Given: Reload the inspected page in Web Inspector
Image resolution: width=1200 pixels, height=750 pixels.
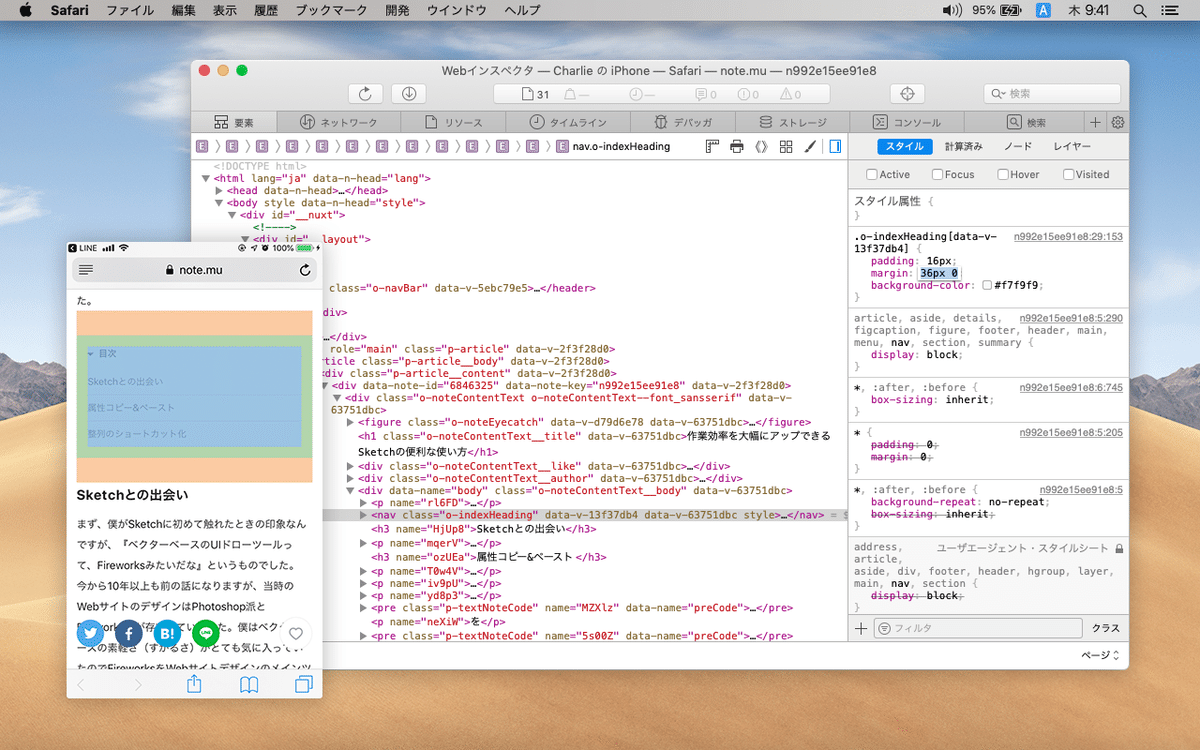Looking at the screenshot, I should (365, 93).
